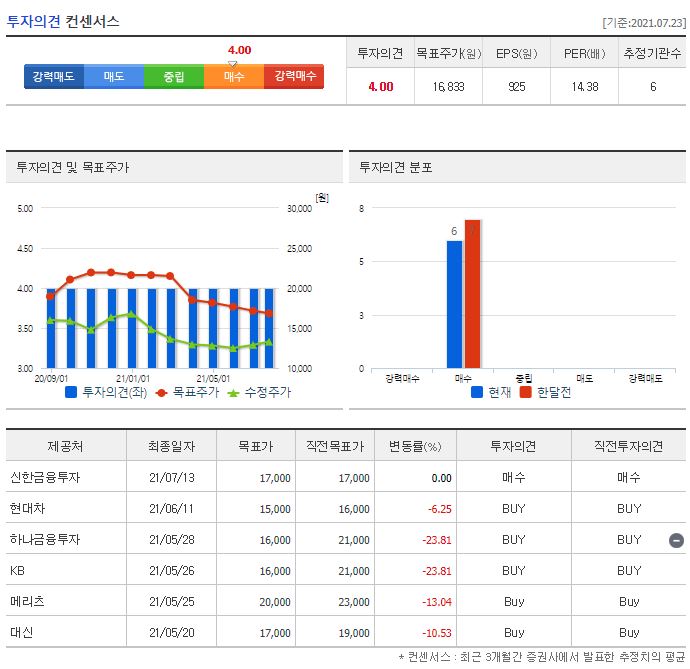
Task: Click the 직전목표가 column header
Action: [x=335, y=446]
